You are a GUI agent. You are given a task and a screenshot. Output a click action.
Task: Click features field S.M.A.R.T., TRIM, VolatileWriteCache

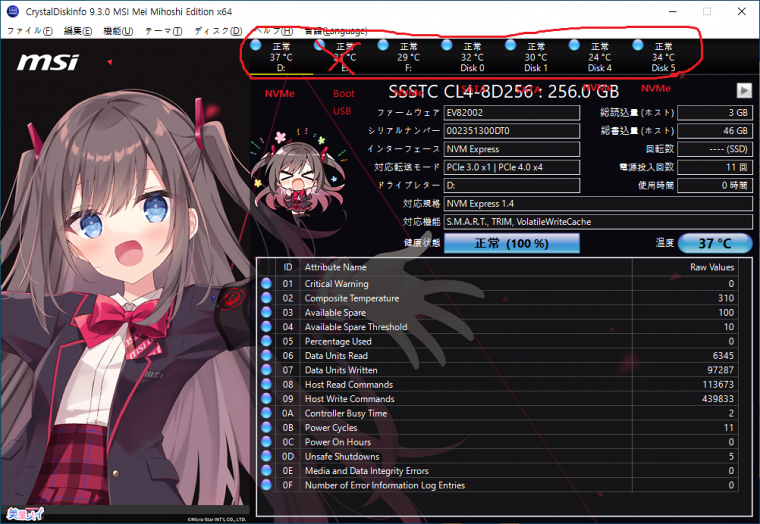tap(598, 222)
